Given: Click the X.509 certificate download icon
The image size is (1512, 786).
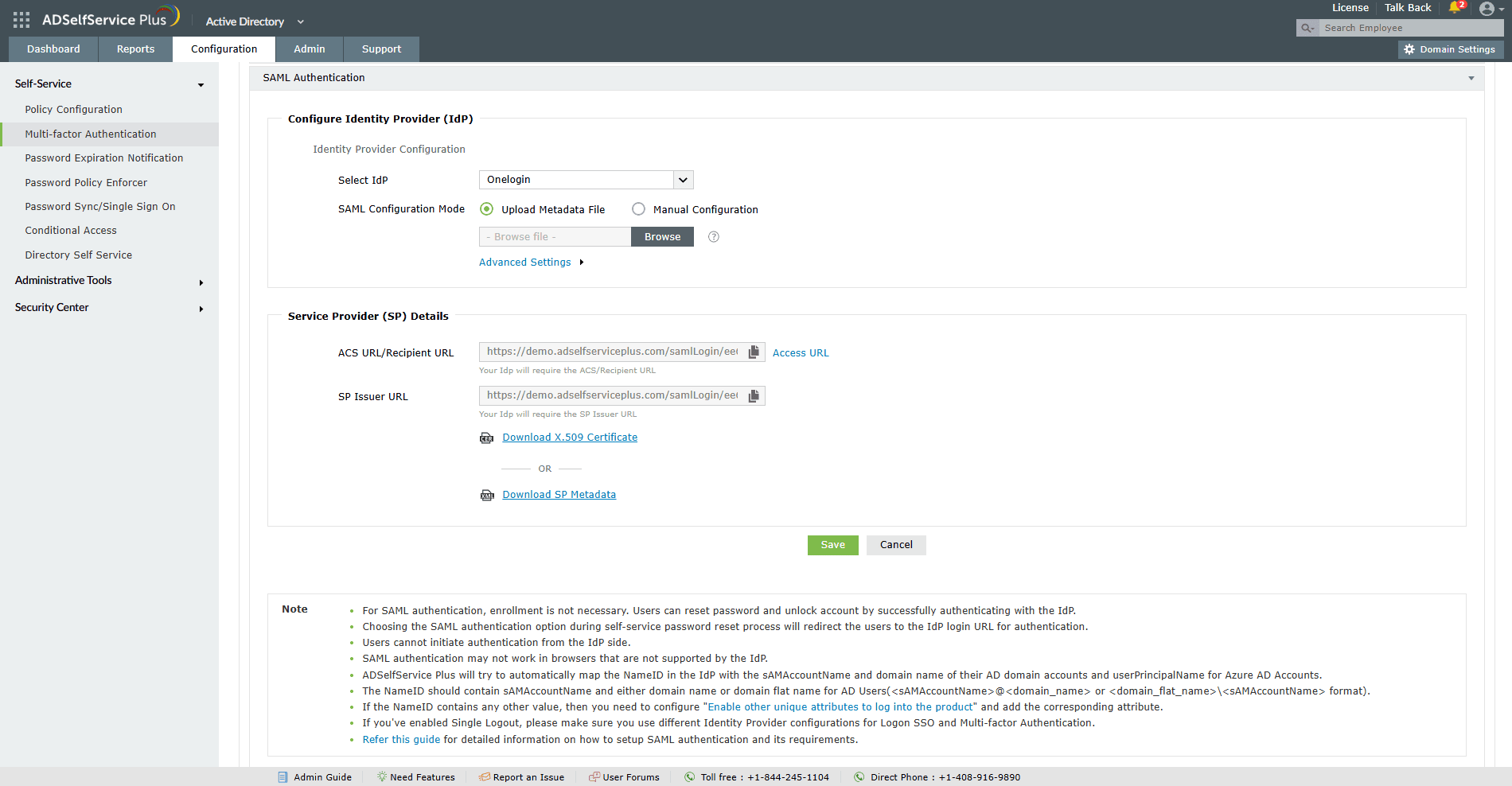Looking at the screenshot, I should click(x=487, y=438).
